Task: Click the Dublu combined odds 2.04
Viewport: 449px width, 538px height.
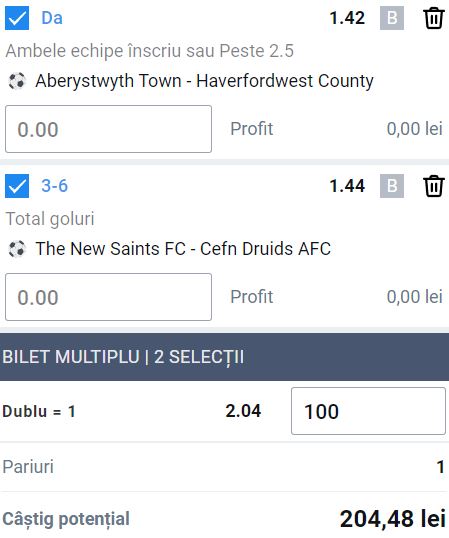Action: pyautogui.click(x=243, y=411)
